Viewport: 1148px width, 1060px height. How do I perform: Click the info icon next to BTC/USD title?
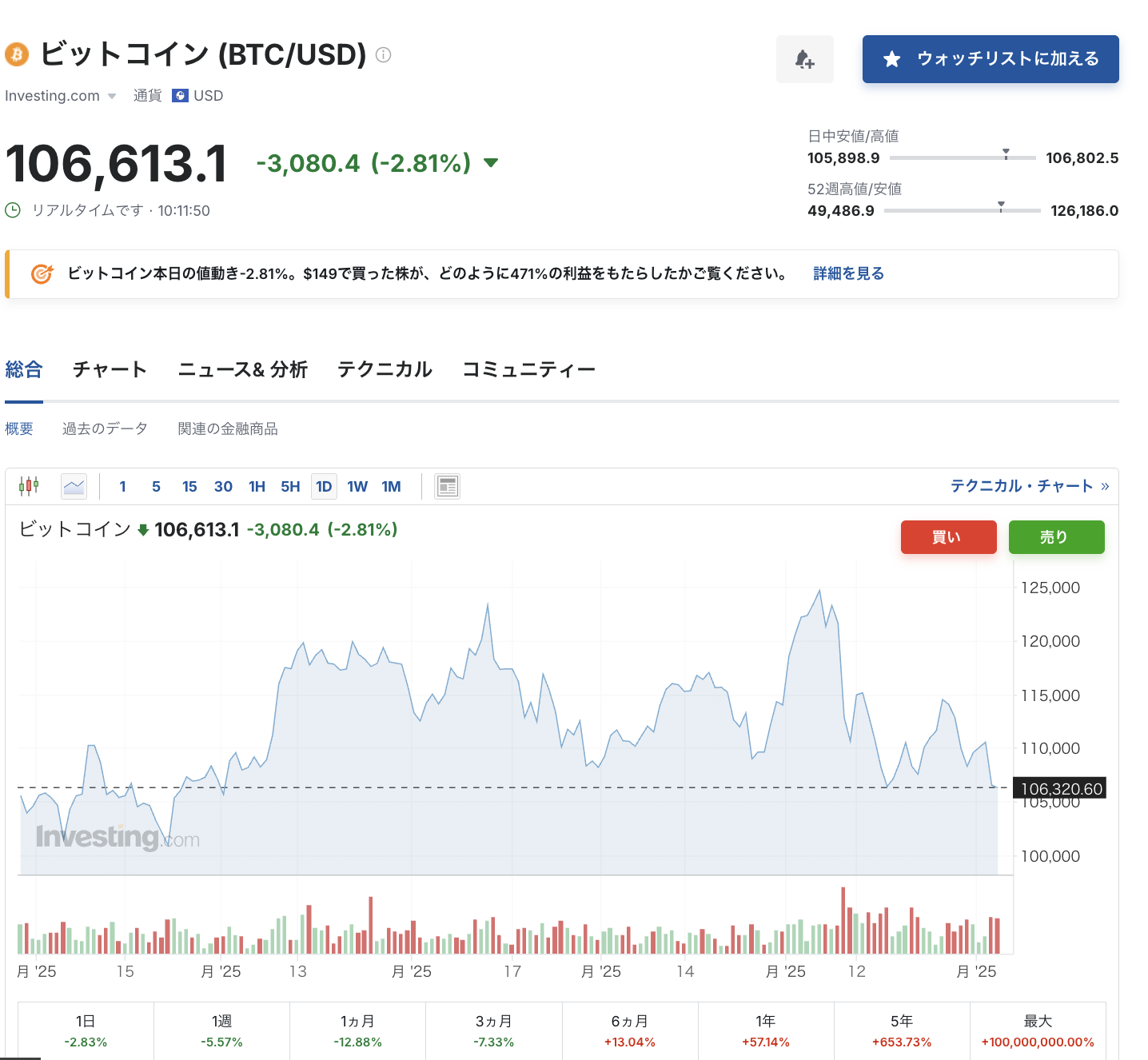pos(384,55)
